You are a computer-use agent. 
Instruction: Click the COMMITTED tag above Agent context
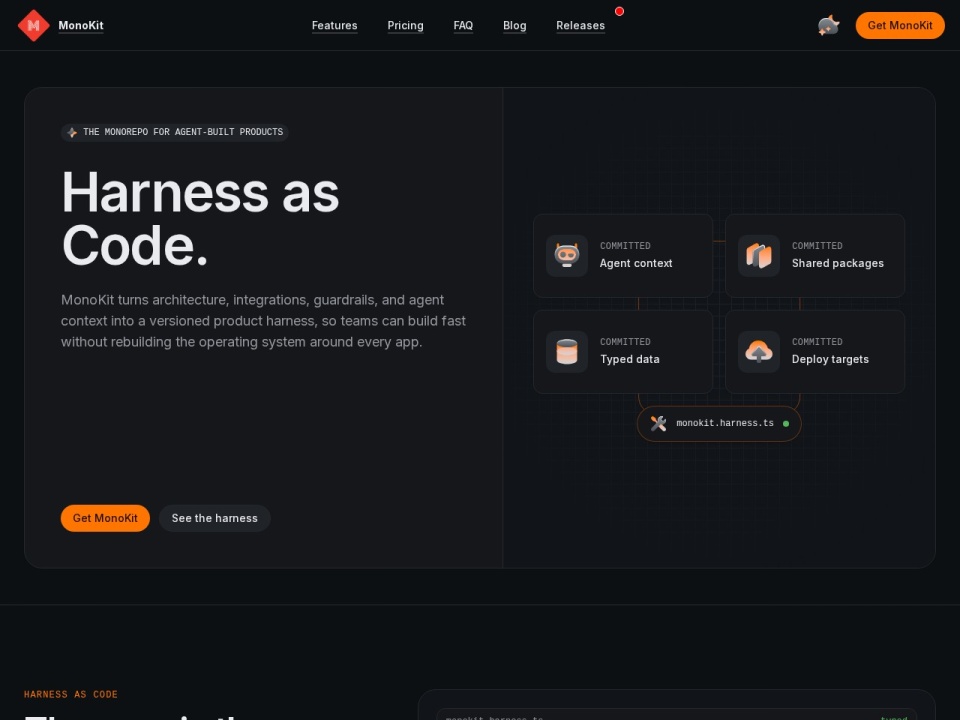[x=625, y=246]
